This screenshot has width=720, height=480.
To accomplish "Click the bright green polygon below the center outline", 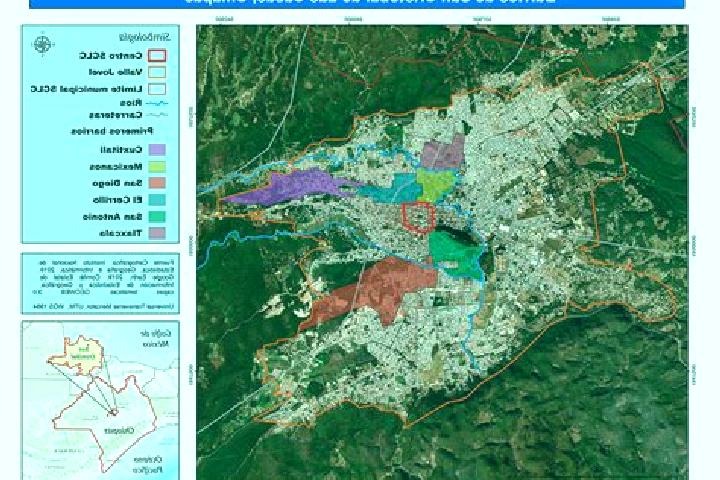I will point(455,254).
